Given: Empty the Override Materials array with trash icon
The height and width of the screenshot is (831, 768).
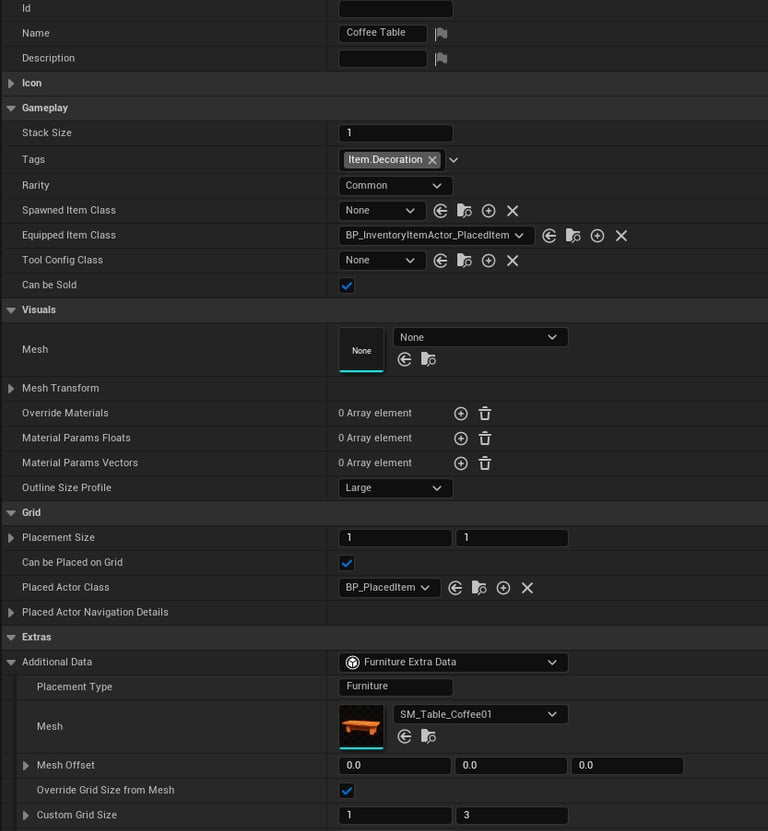Looking at the screenshot, I should point(485,414).
